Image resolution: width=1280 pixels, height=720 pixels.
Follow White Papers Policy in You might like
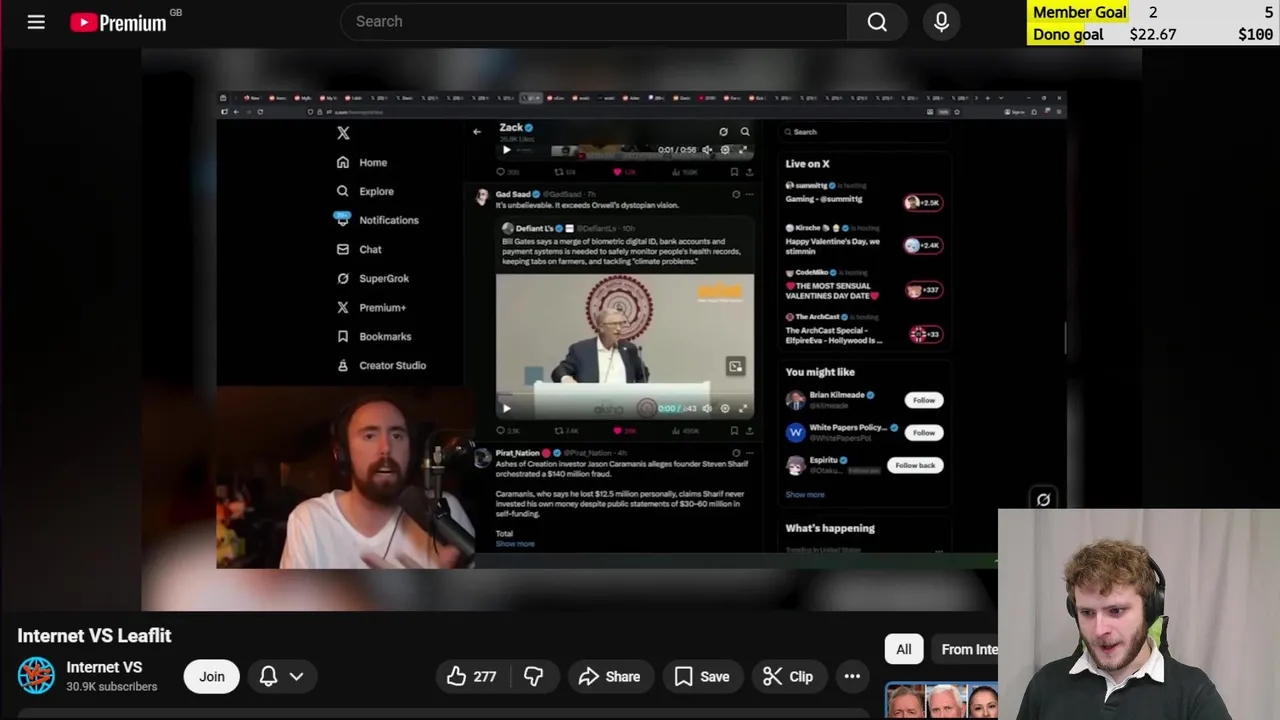pos(923,432)
